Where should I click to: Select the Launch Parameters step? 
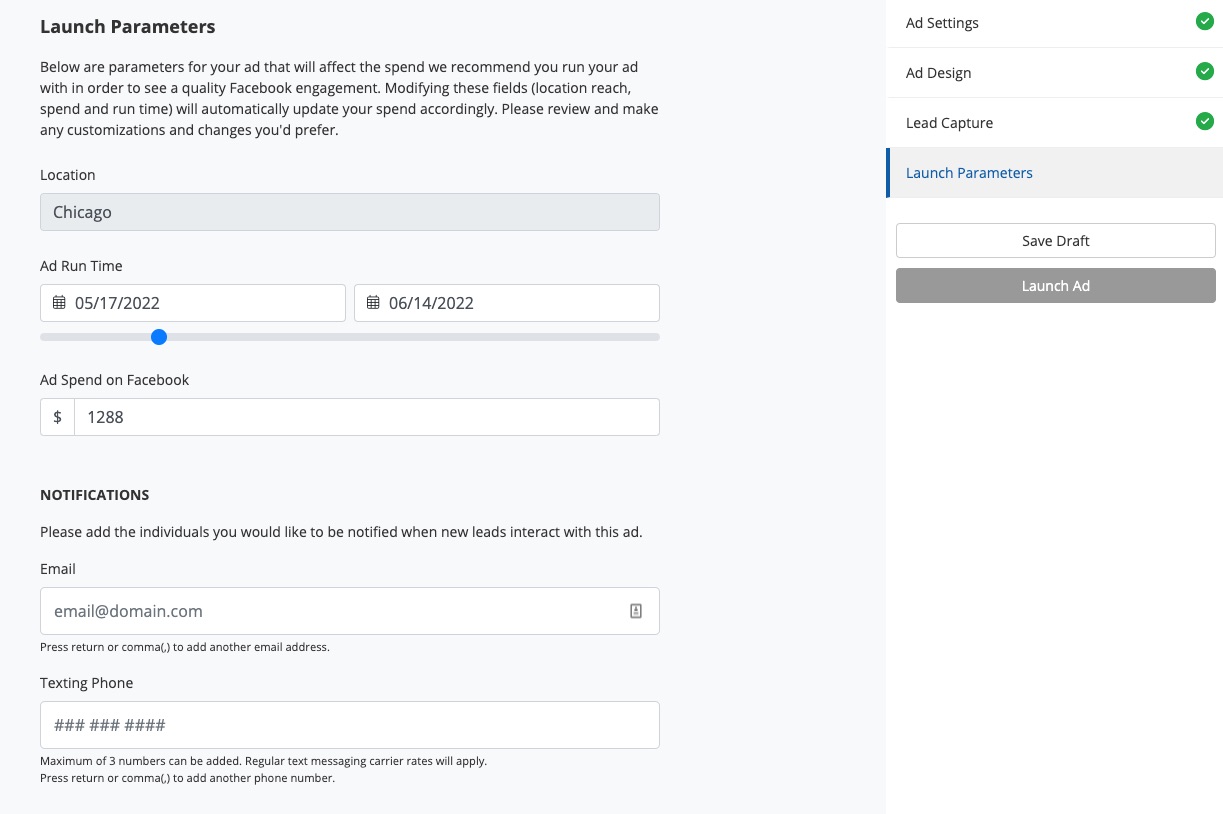pos(969,173)
